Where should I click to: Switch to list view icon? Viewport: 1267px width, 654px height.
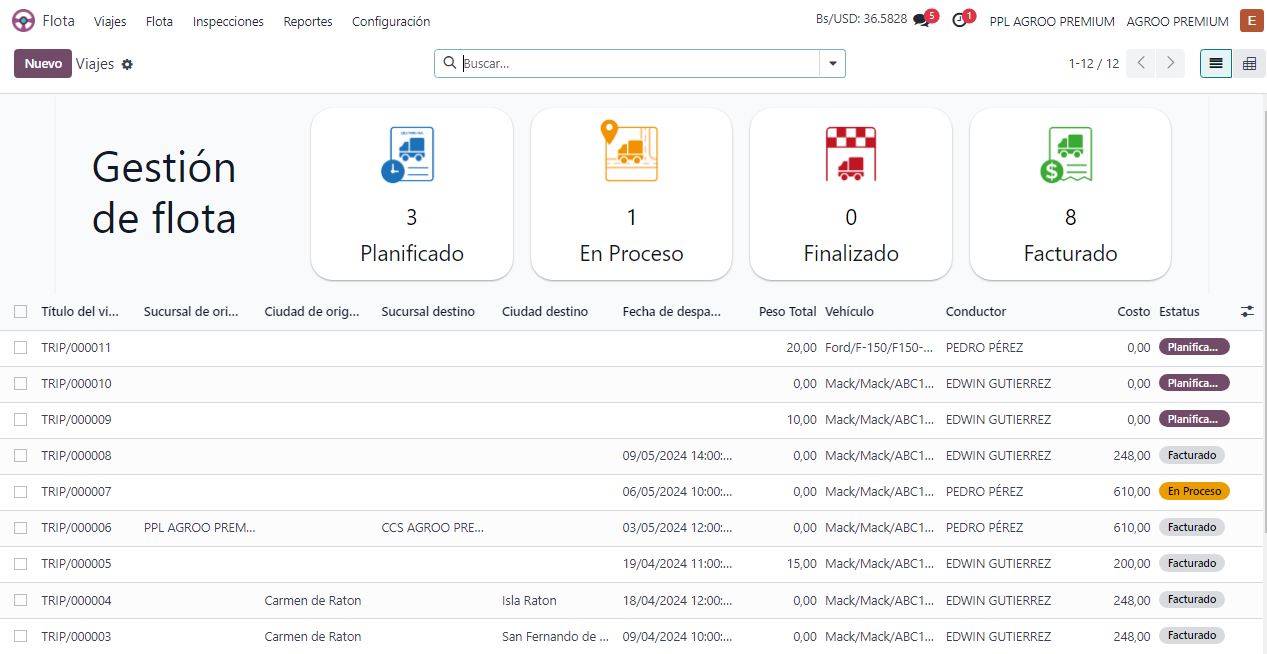(x=1216, y=63)
